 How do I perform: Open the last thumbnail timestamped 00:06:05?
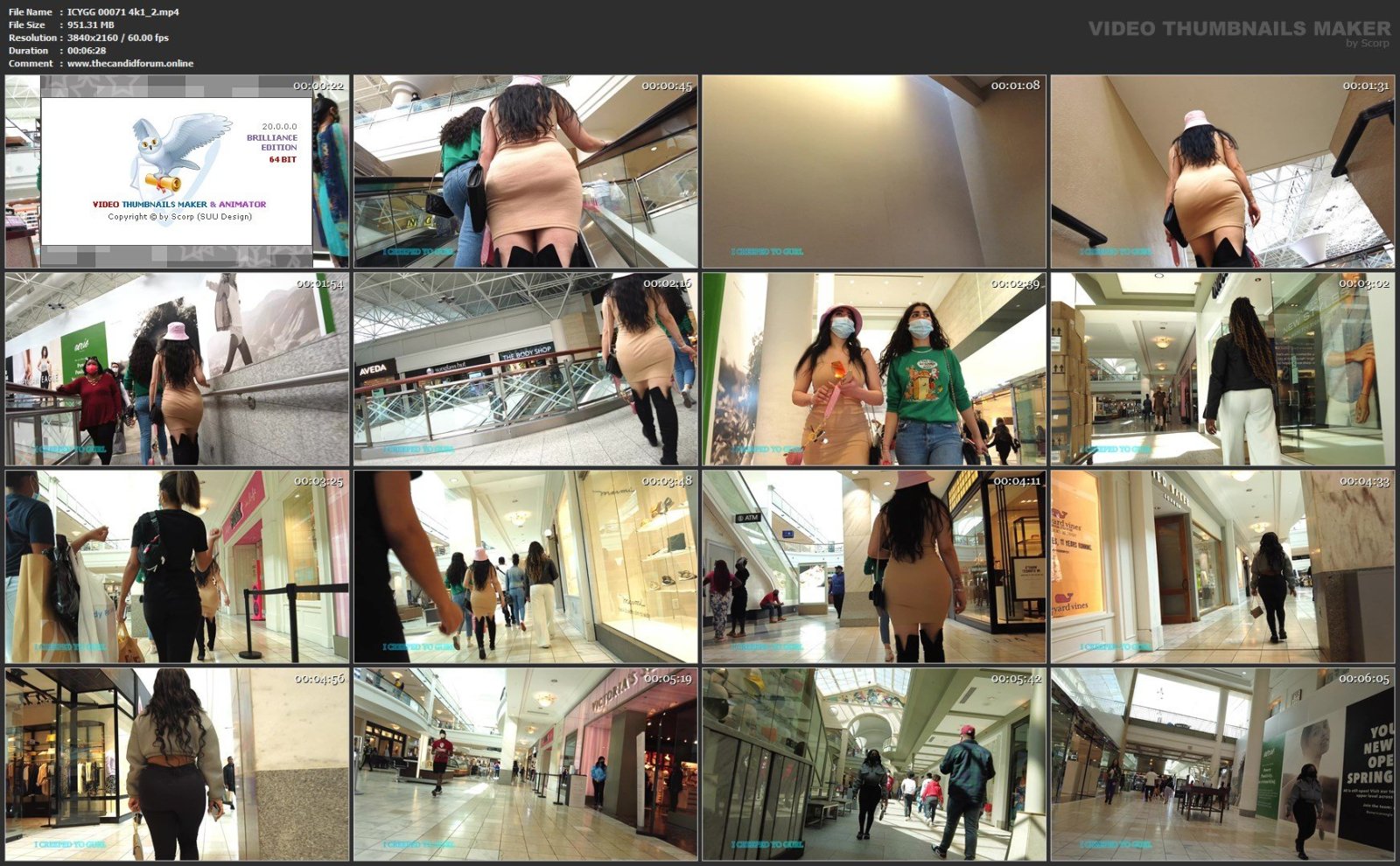[1222, 765]
